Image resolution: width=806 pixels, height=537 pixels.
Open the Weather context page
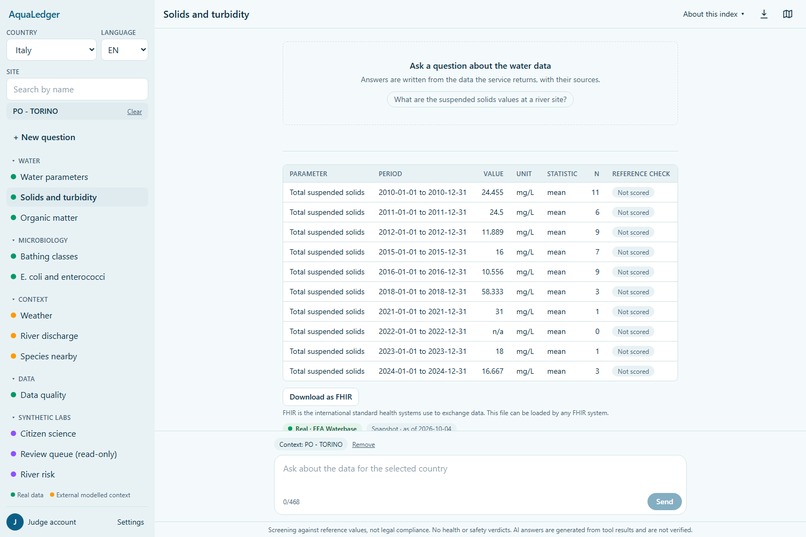tap(77, 316)
